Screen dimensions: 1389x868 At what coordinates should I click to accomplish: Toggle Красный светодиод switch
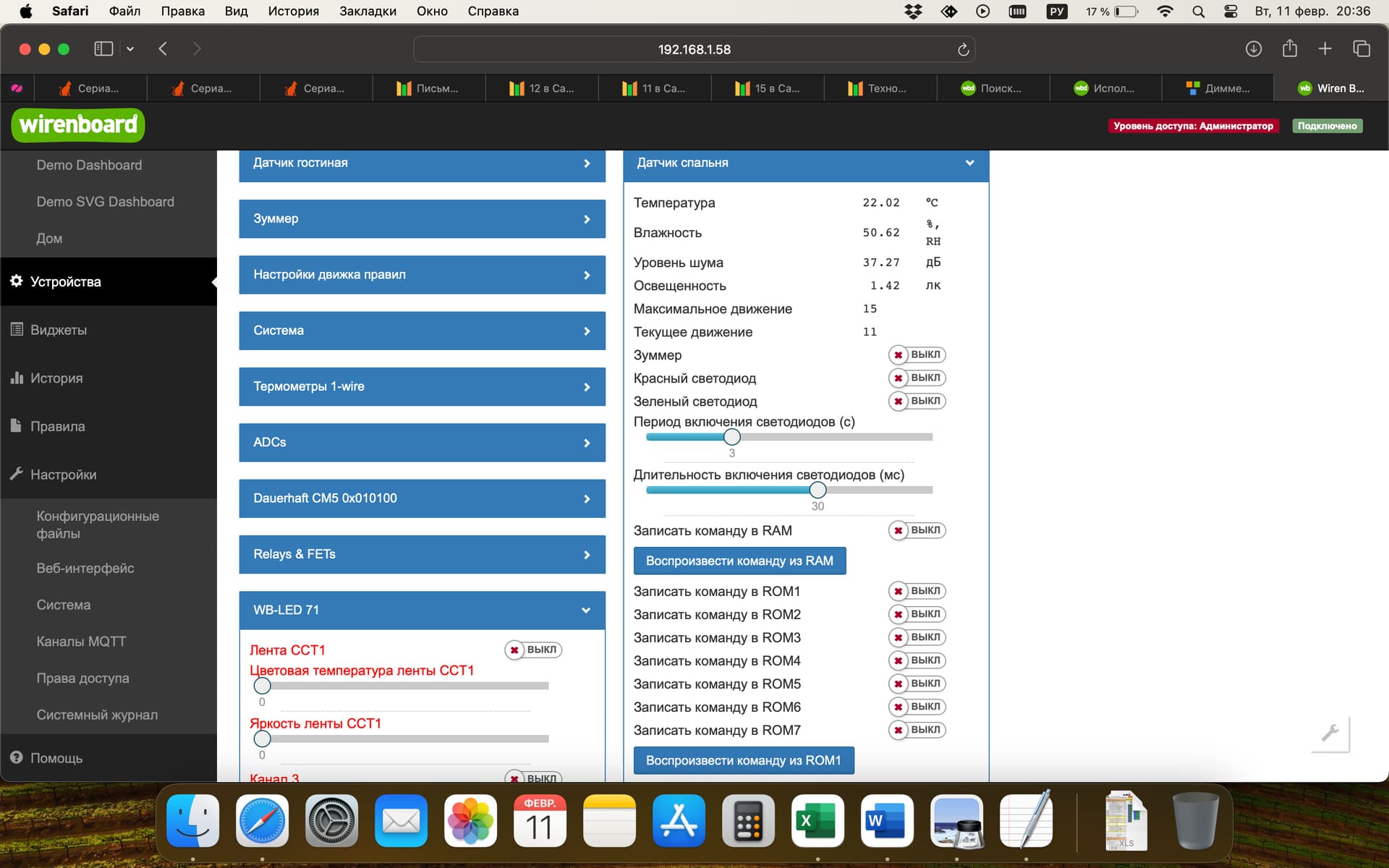point(917,378)
